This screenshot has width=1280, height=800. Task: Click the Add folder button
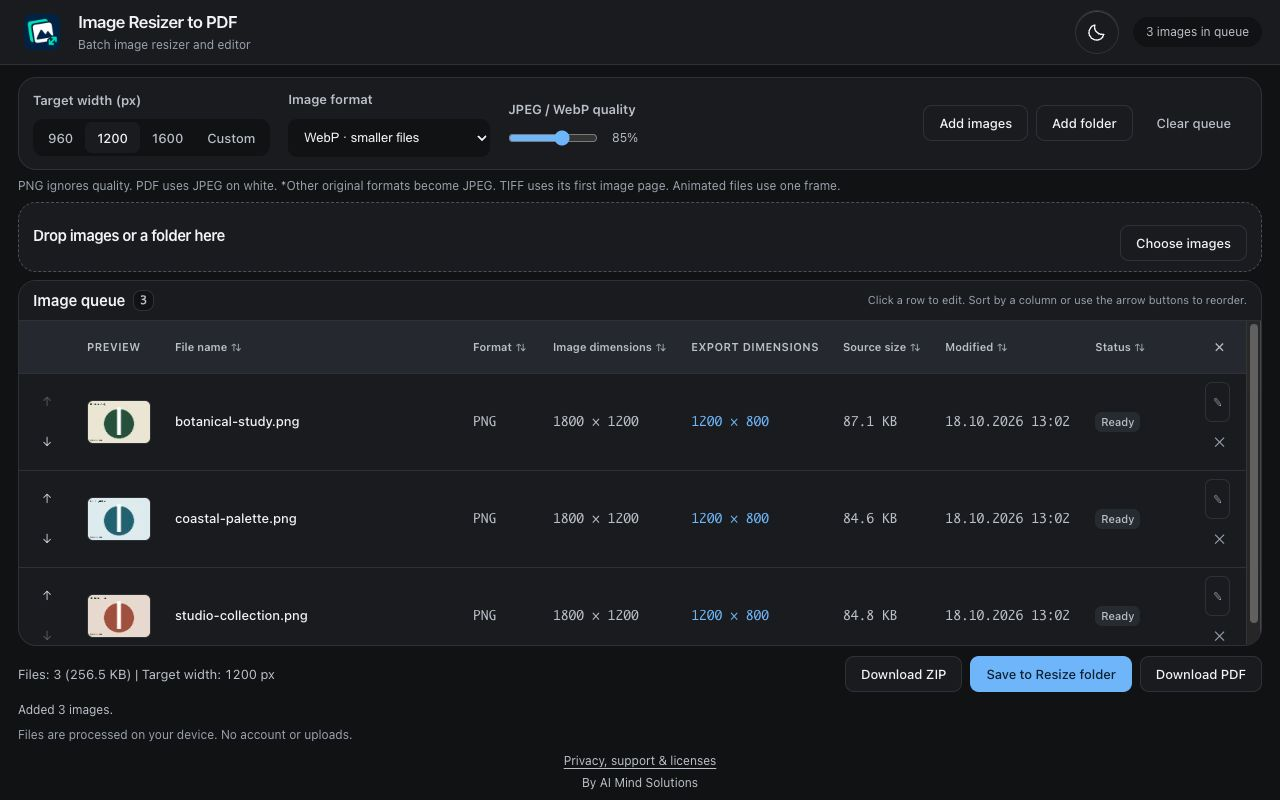(1084, 123)
